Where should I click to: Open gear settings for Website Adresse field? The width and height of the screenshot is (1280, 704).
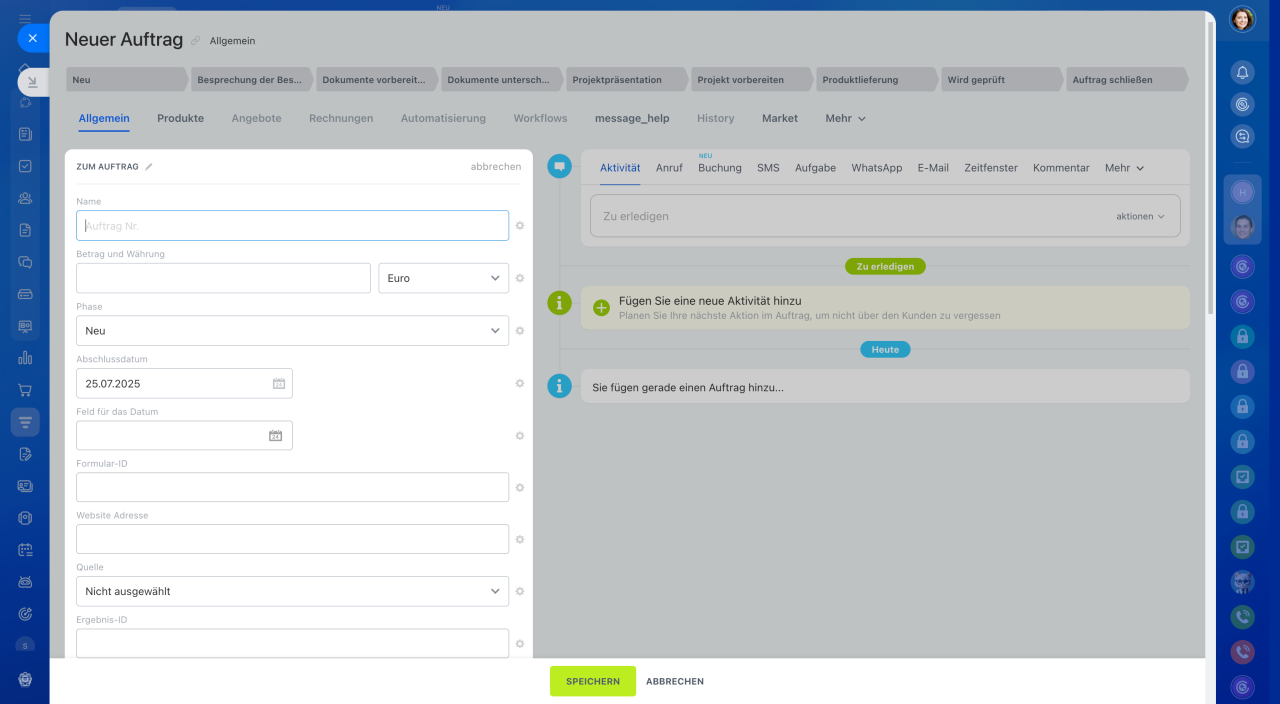(x=520, y=539)
